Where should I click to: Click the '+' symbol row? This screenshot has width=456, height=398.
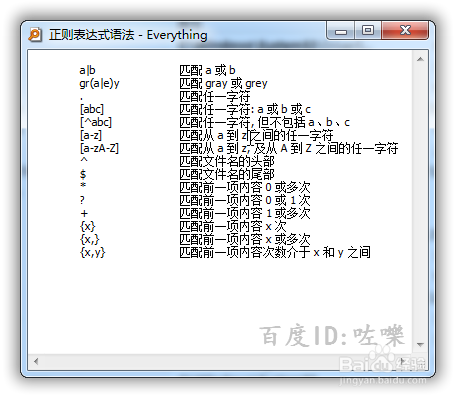pos(84,213)
